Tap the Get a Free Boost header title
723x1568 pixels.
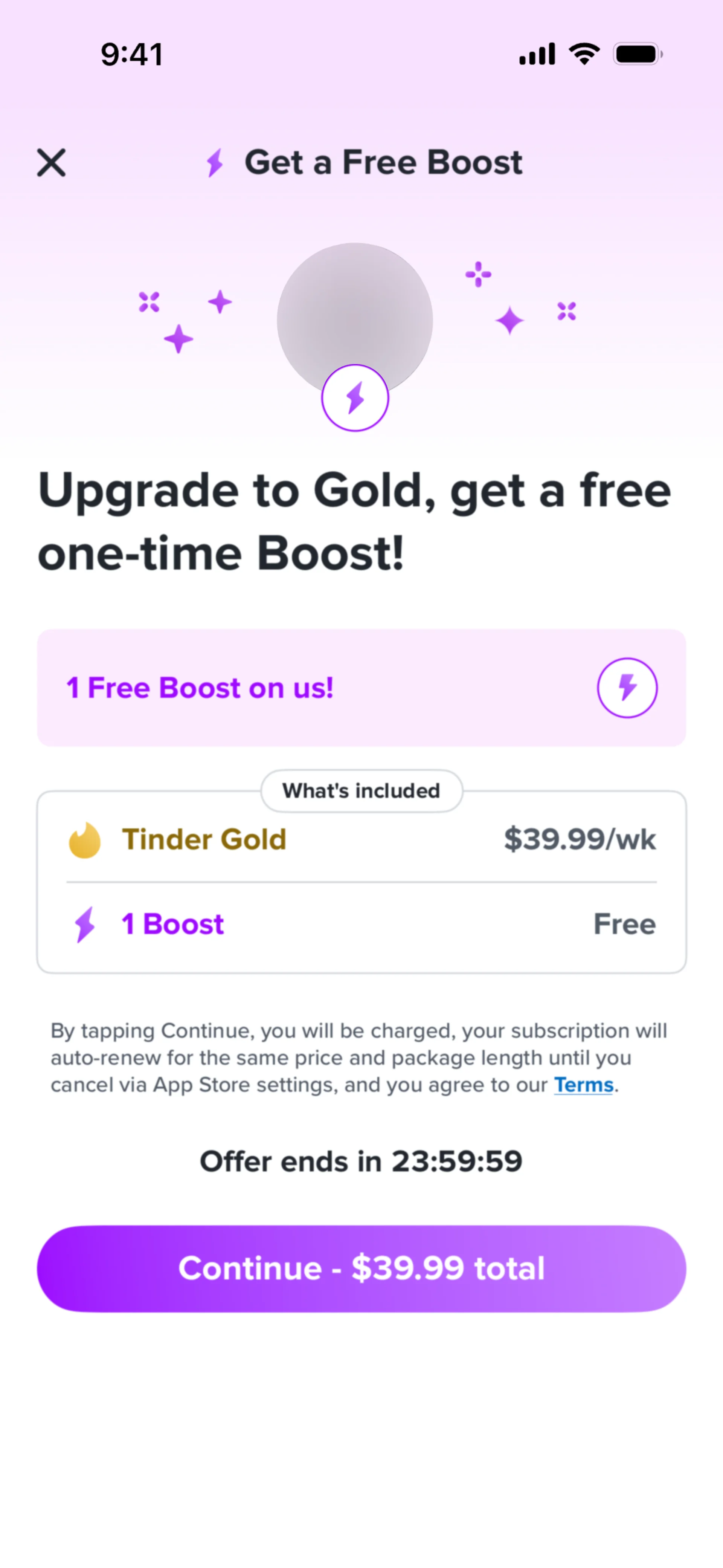click(x=383, y=162)
